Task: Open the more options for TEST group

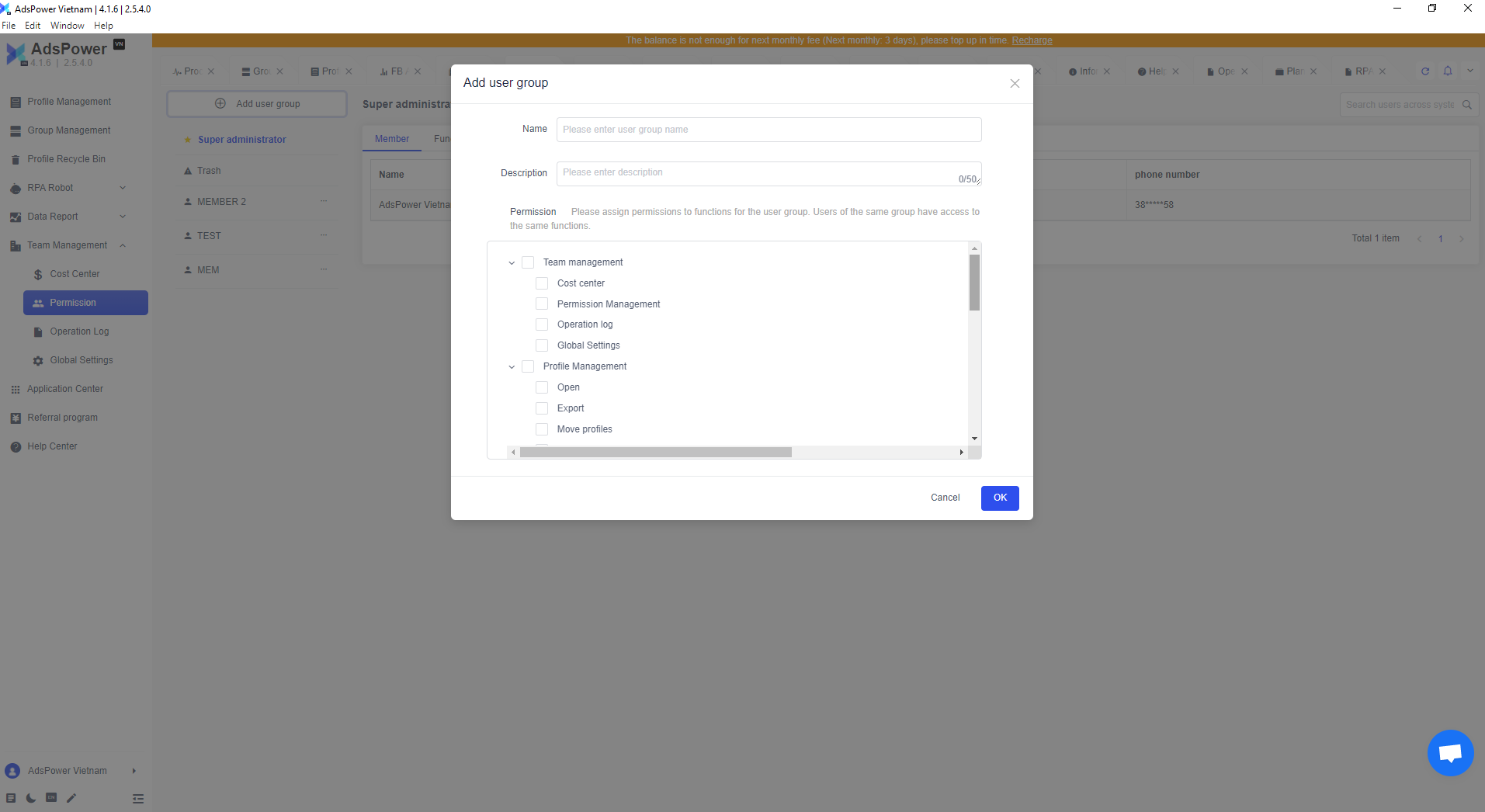Action: pos(324,235)
